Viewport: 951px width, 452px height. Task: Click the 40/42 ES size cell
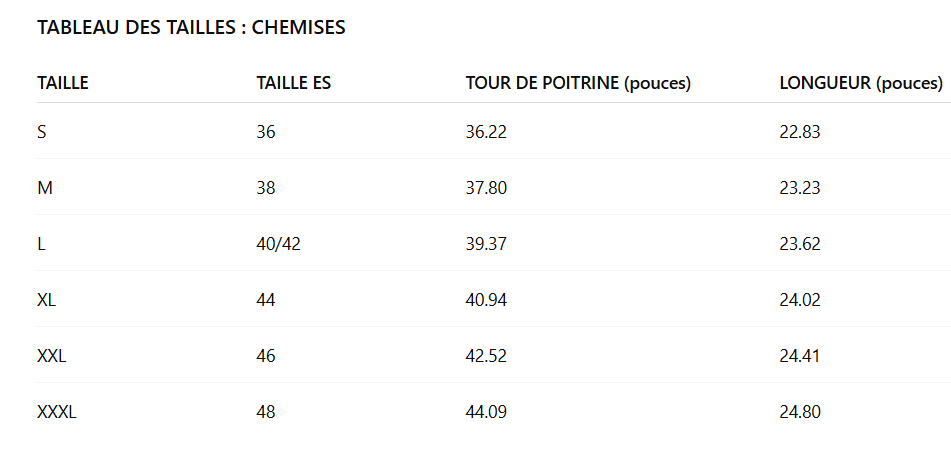pos(278,244)
